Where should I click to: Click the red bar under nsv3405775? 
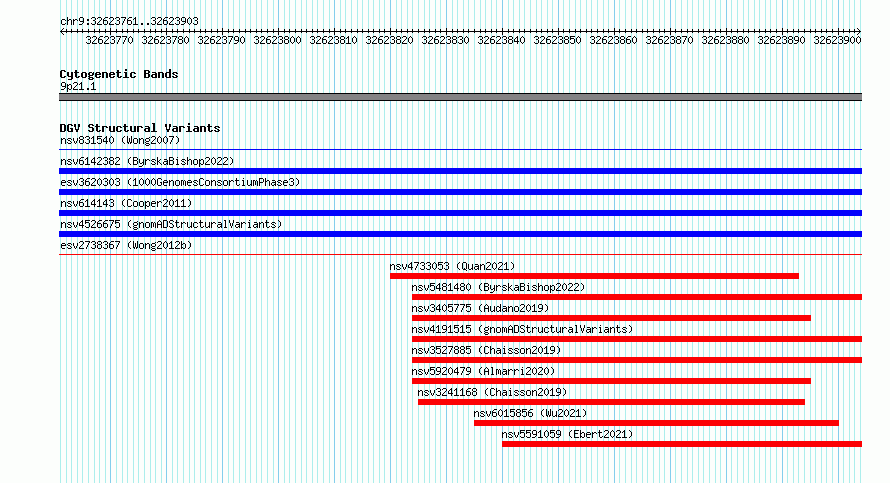click(x=611, y=318)
